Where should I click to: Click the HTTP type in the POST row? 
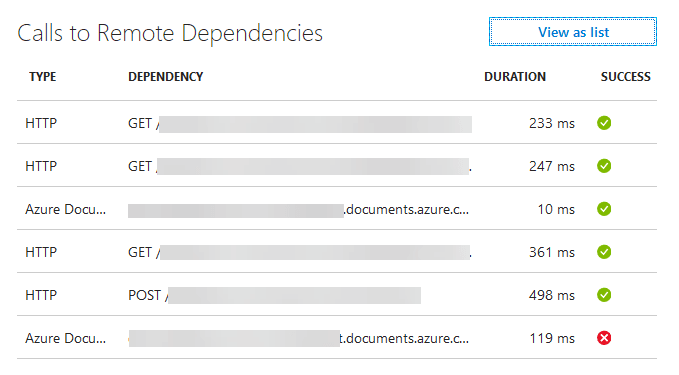click(x=41, y=295)
